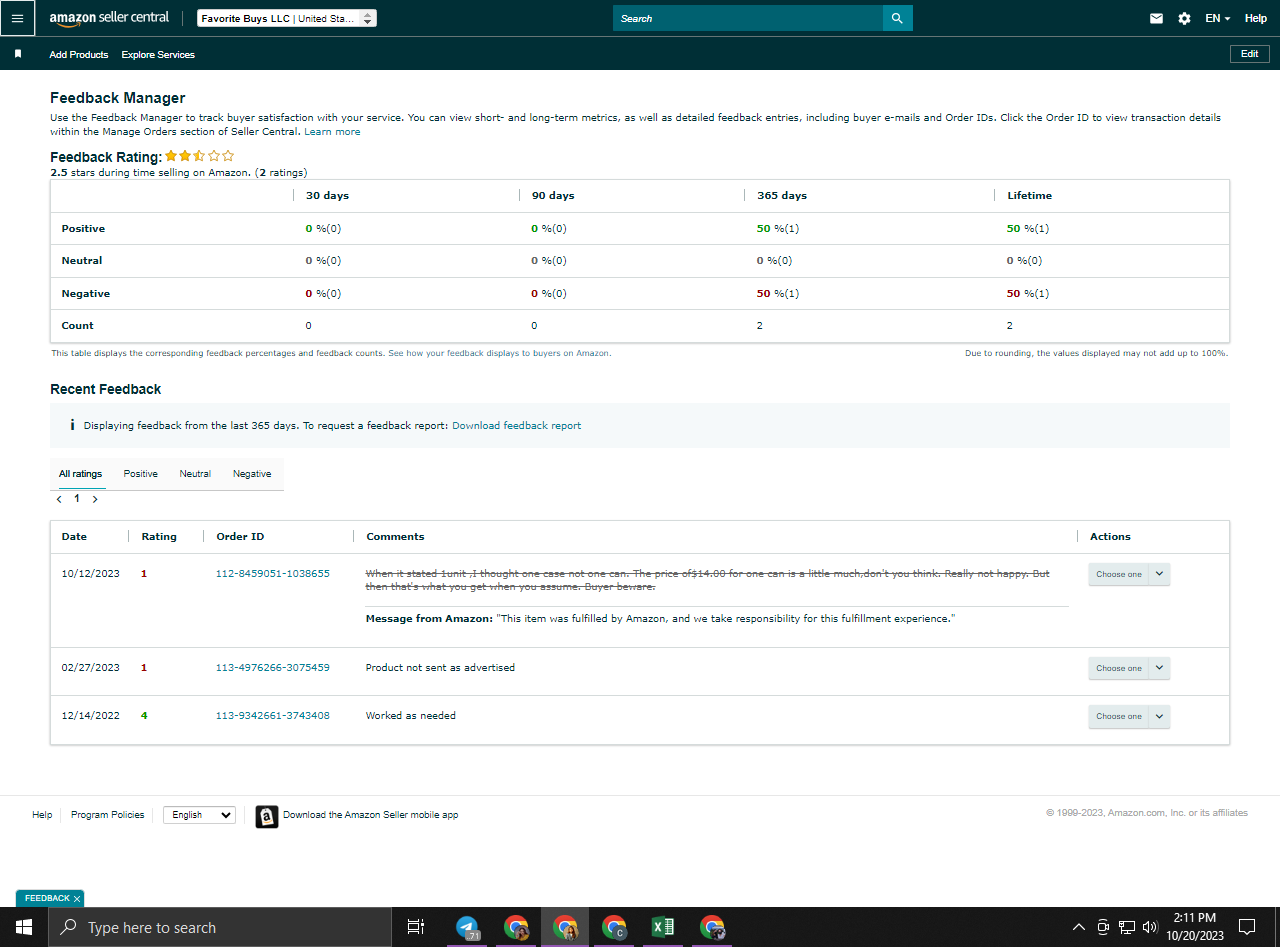Expand action arrow for order 113-4976266-3075459

point(1159,668)
